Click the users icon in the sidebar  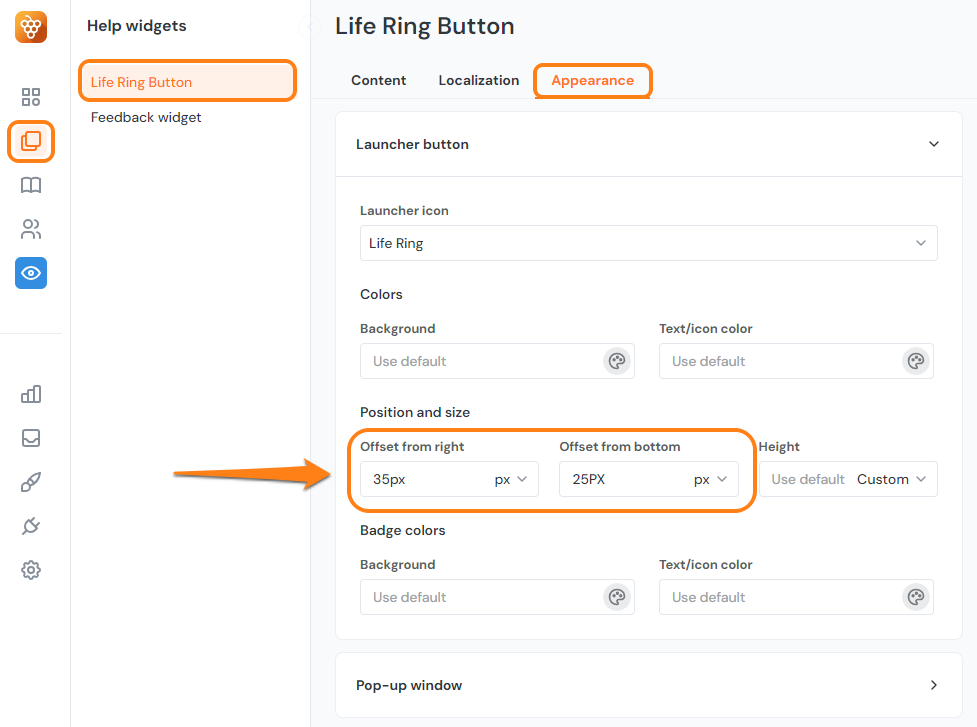pyautogui.click(x=30, y=229)
